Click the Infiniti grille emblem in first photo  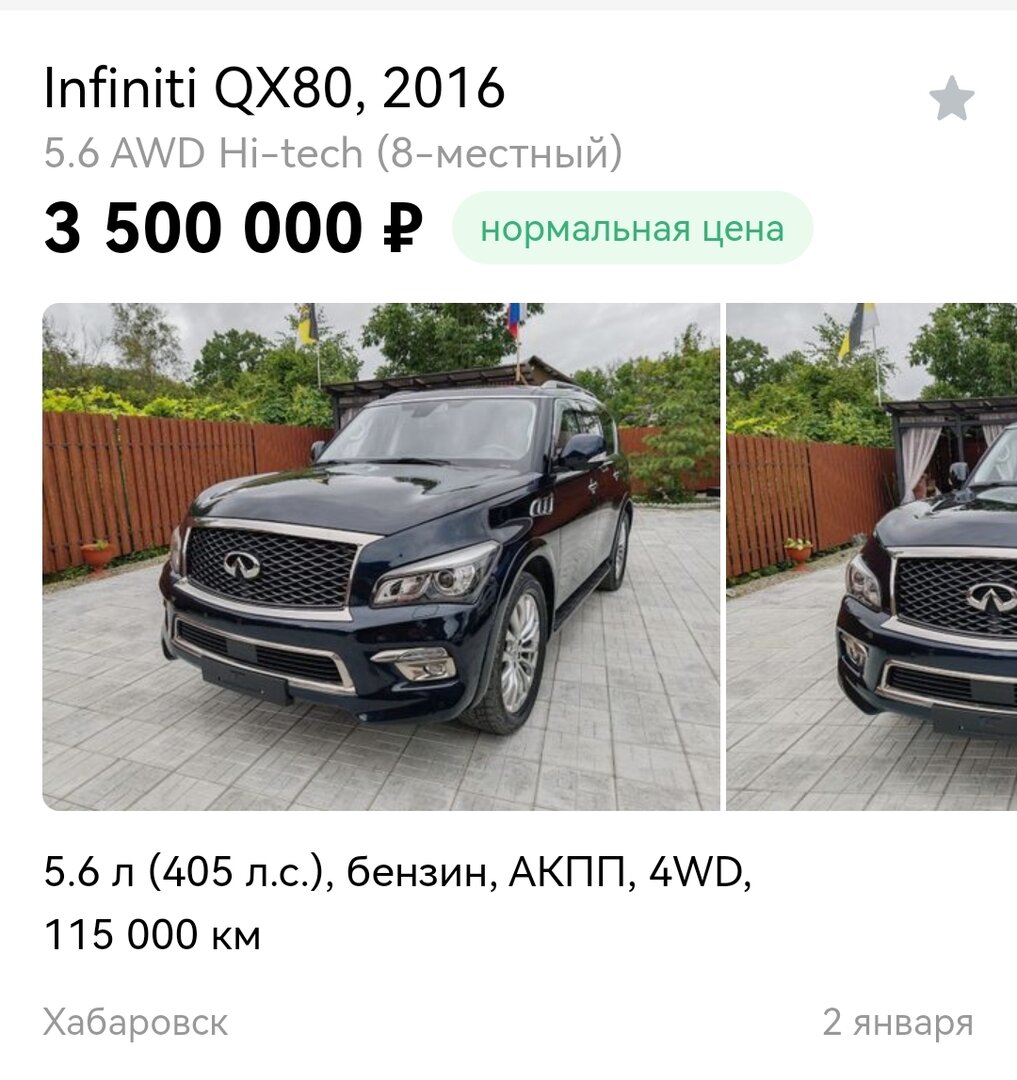[242, 564]
